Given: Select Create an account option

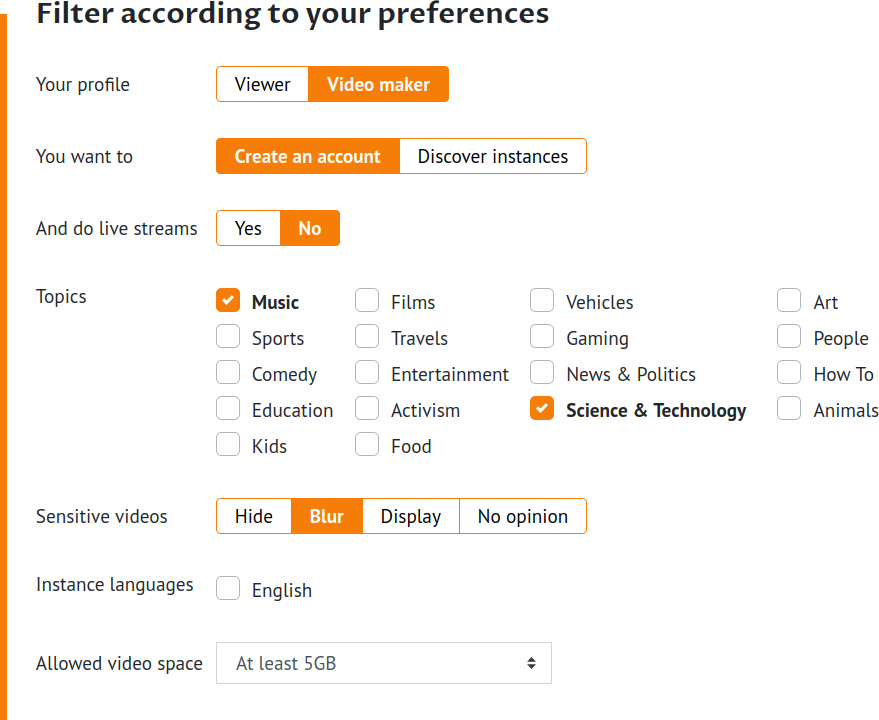Looking at the screenshot, I should click(x=307, y=156).
